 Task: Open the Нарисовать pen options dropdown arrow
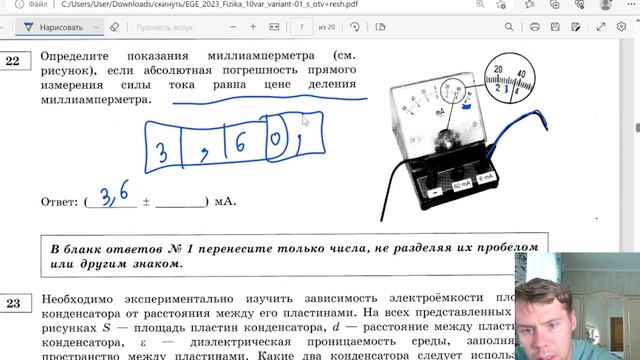(x=96, y=27)
